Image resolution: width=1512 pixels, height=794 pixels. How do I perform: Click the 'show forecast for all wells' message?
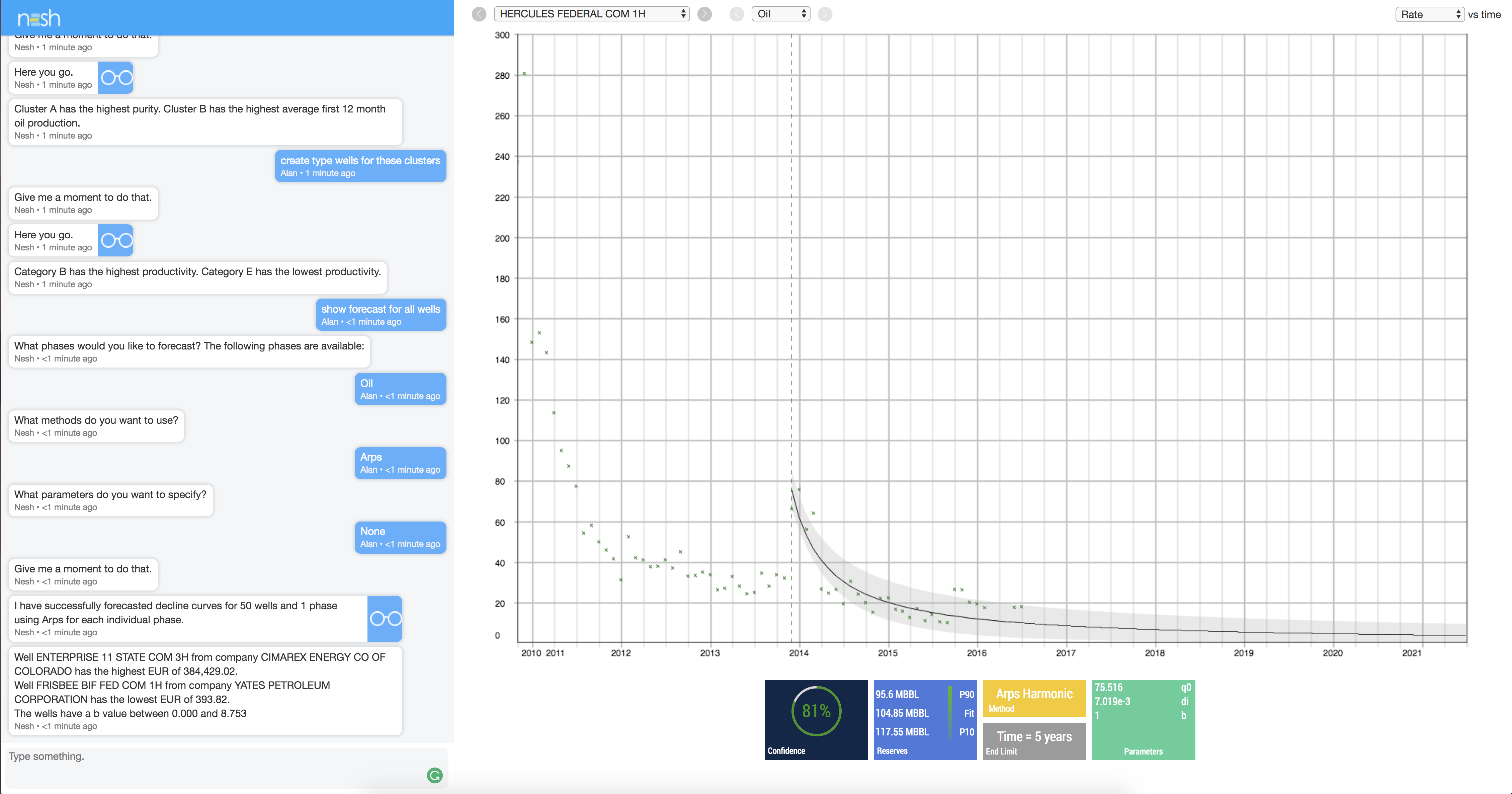[381, 314]
